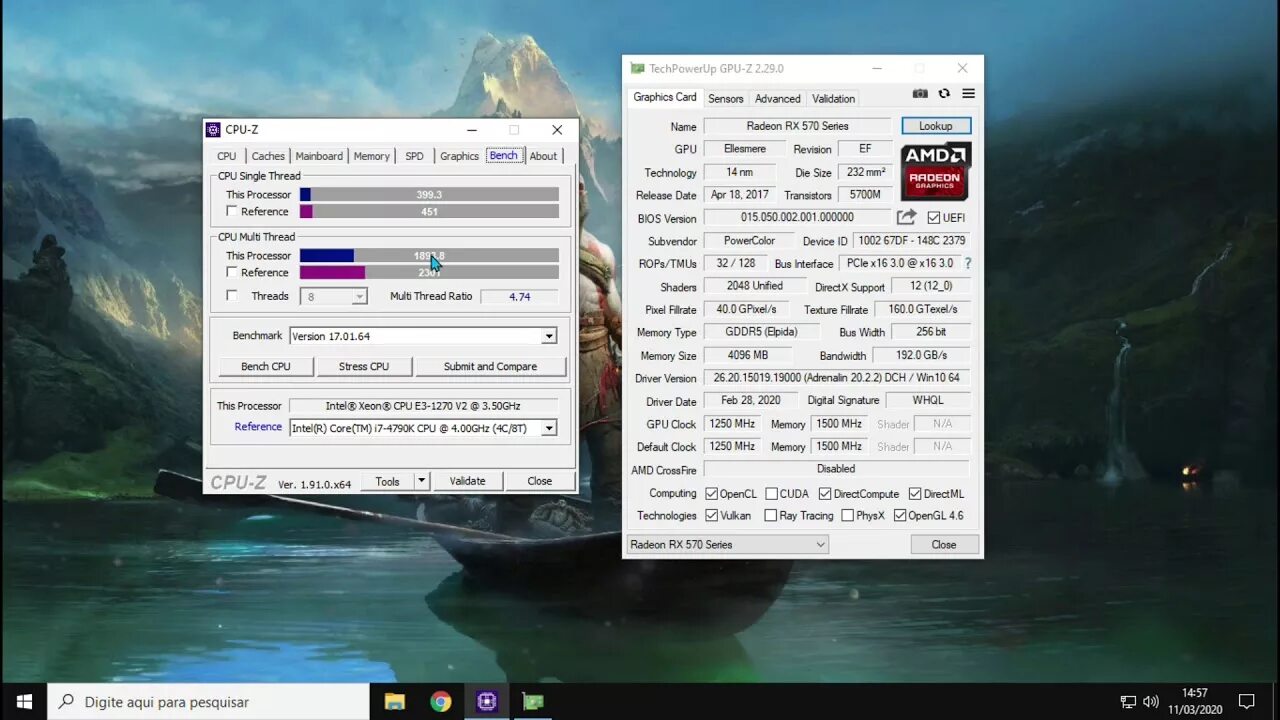Click the Close button in GPU-Z
The image size is (1280, 720).
[943, 545]
